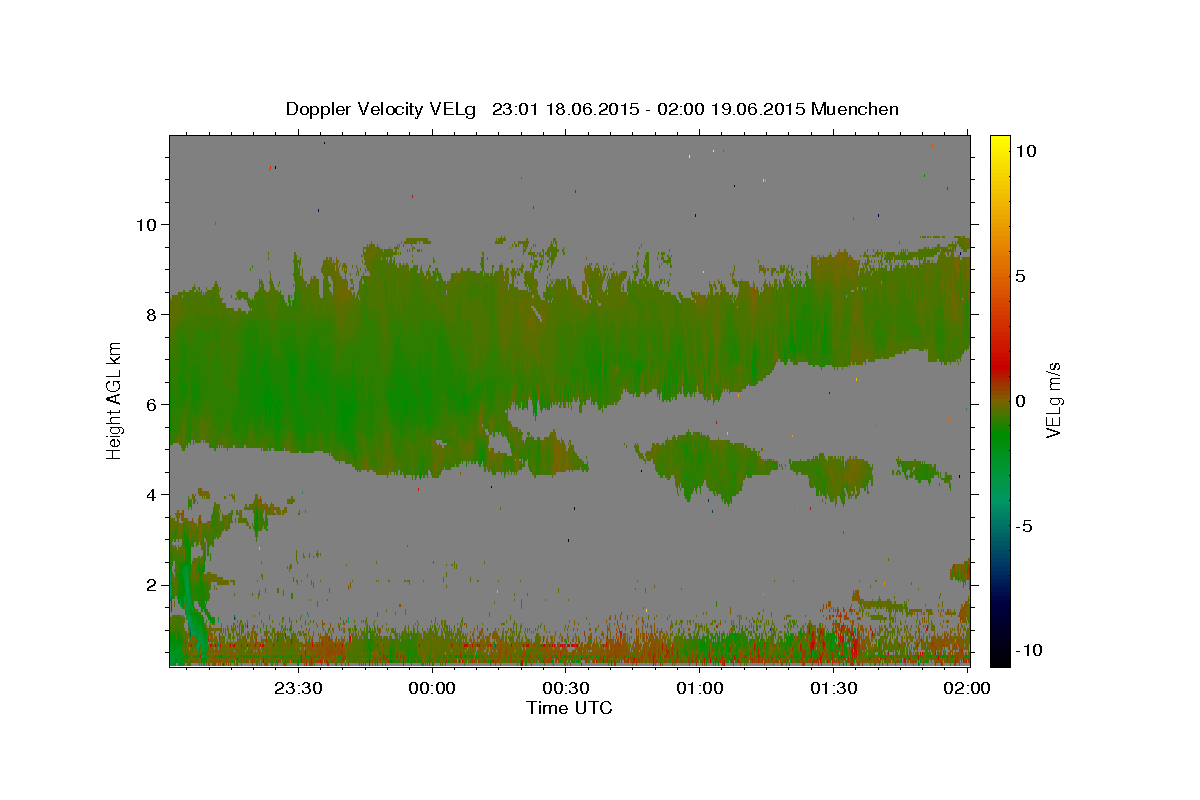
Task: Click the word 'Muenchen' in the title
Action: (x=856, y=109)
